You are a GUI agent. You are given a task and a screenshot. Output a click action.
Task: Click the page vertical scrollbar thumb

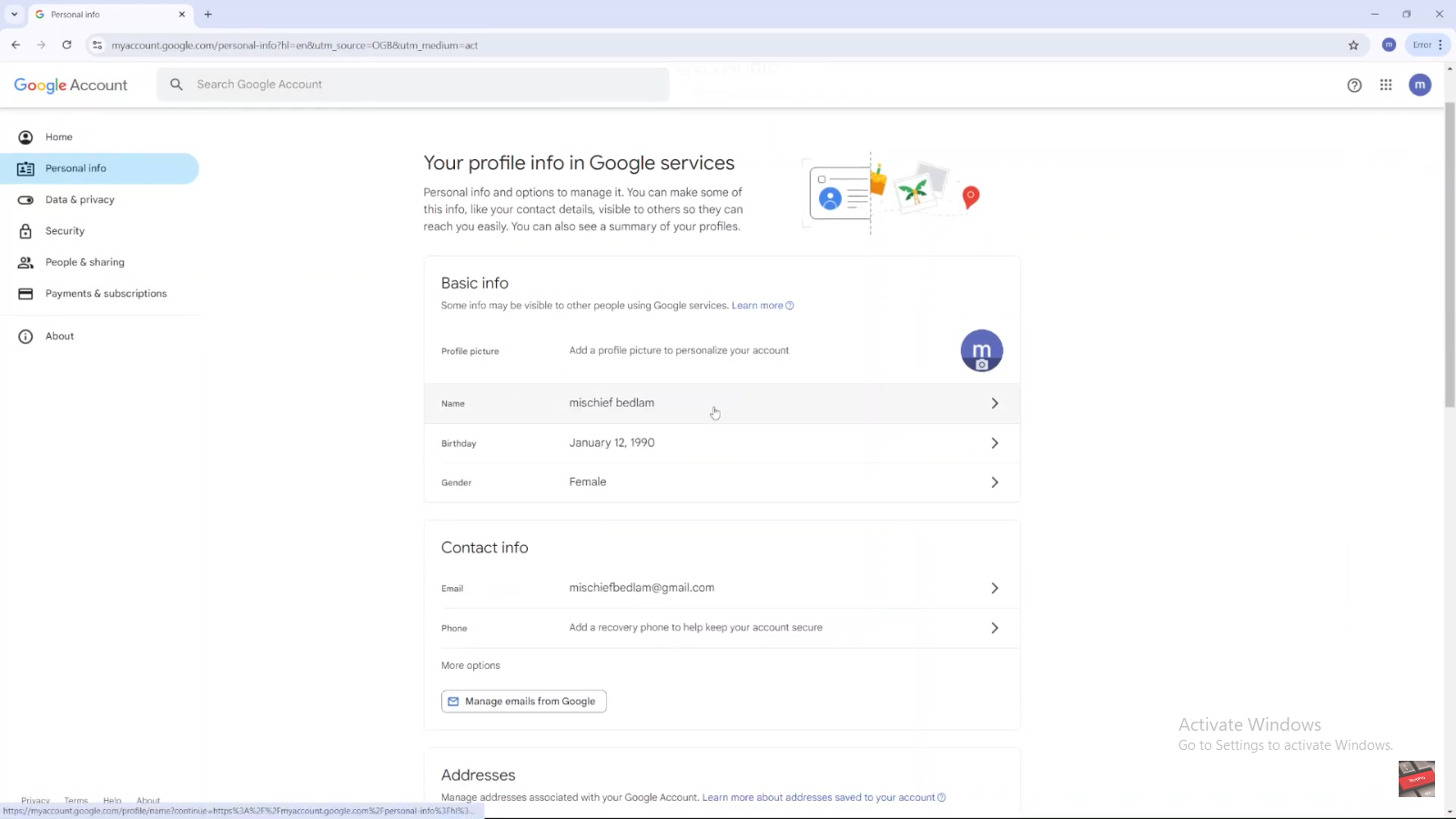tap(1450, 254)
